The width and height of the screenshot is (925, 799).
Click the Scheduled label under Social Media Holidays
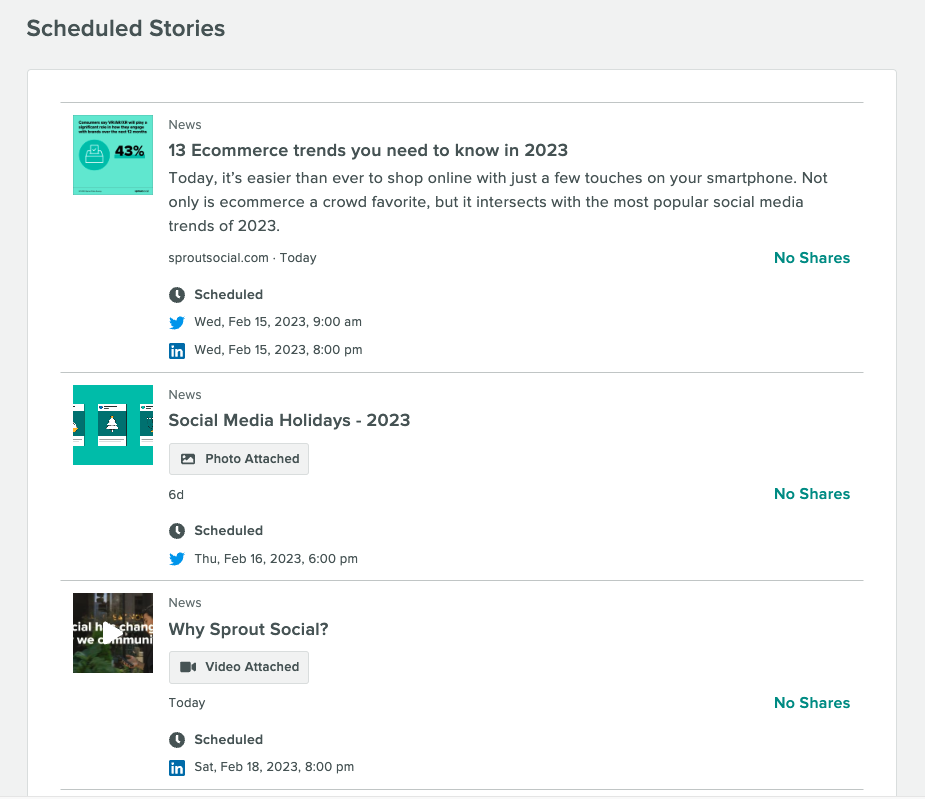pos(229,531)
